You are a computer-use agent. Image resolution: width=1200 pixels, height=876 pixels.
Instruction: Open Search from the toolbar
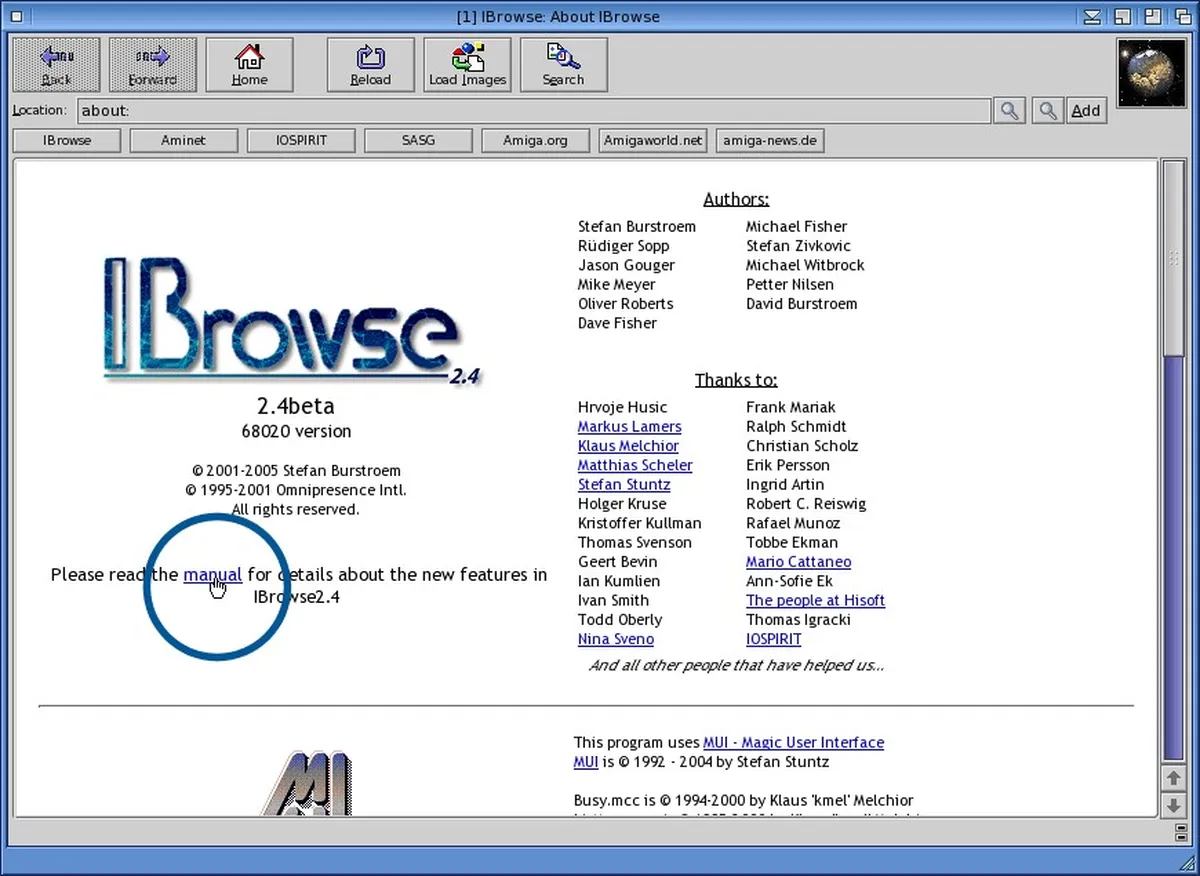point(563,65)
